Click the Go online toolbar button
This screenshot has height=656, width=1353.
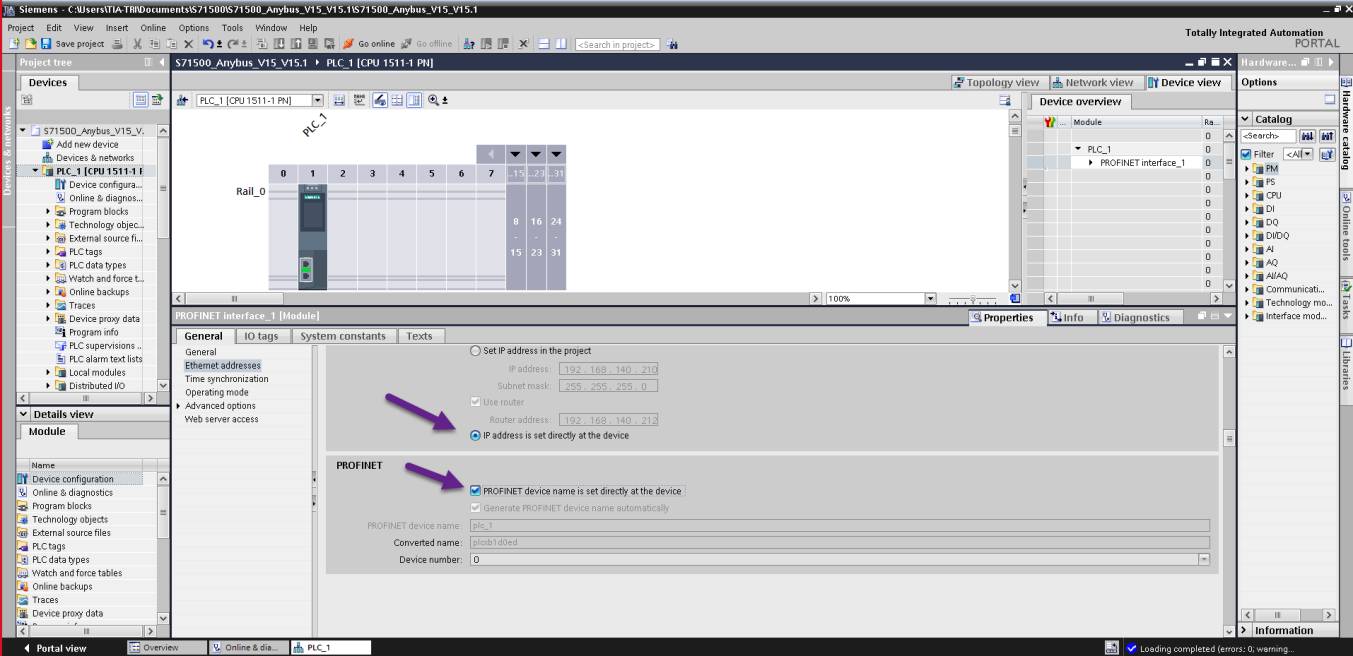(x=375, y=44)
